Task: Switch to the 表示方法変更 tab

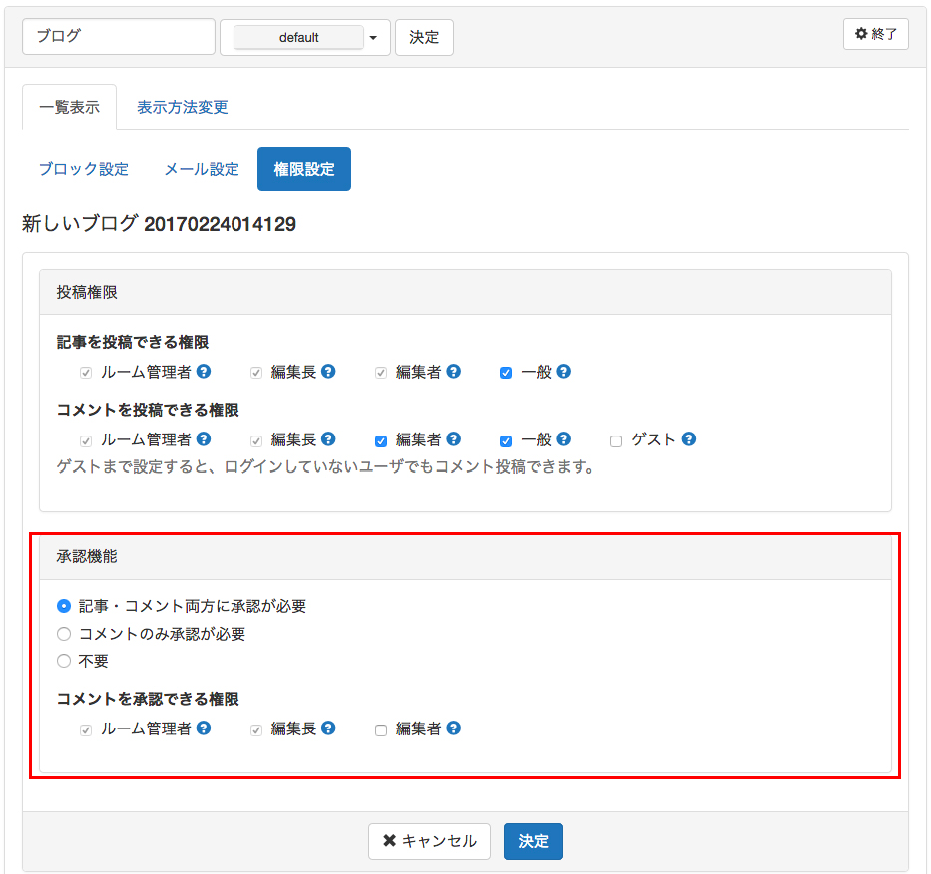Action: (x=183, y=107)
